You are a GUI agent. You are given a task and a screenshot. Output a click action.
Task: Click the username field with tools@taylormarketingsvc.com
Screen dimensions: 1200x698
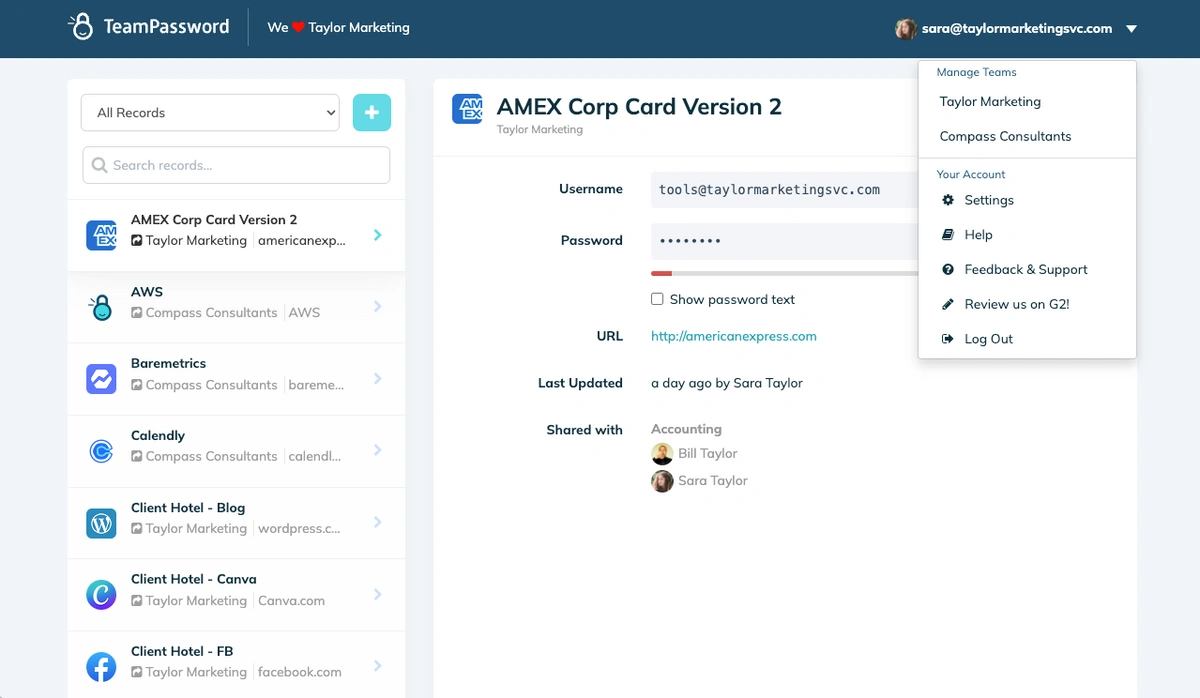pos(785,189)
